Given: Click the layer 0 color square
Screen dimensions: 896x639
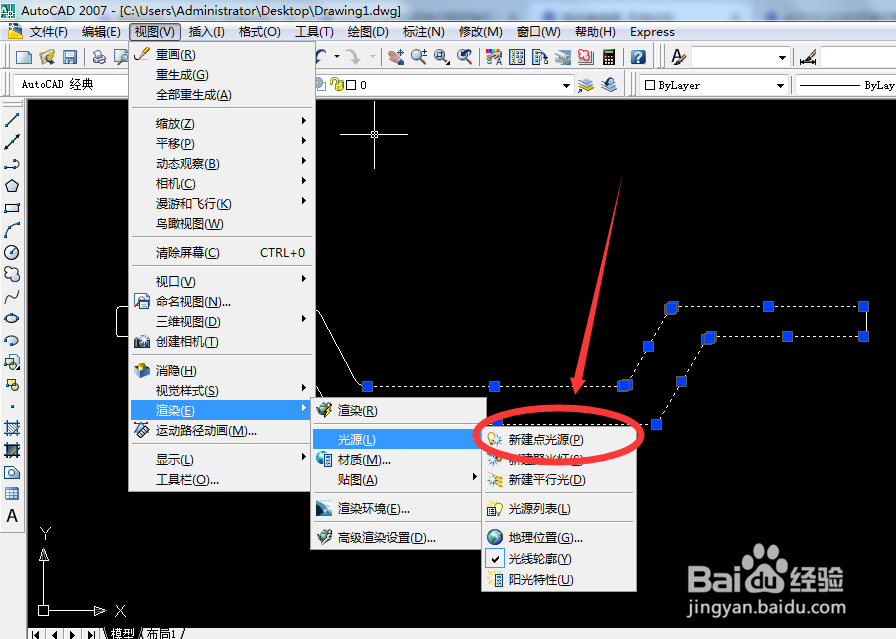Looking at the screenshot, I should 351,85.
